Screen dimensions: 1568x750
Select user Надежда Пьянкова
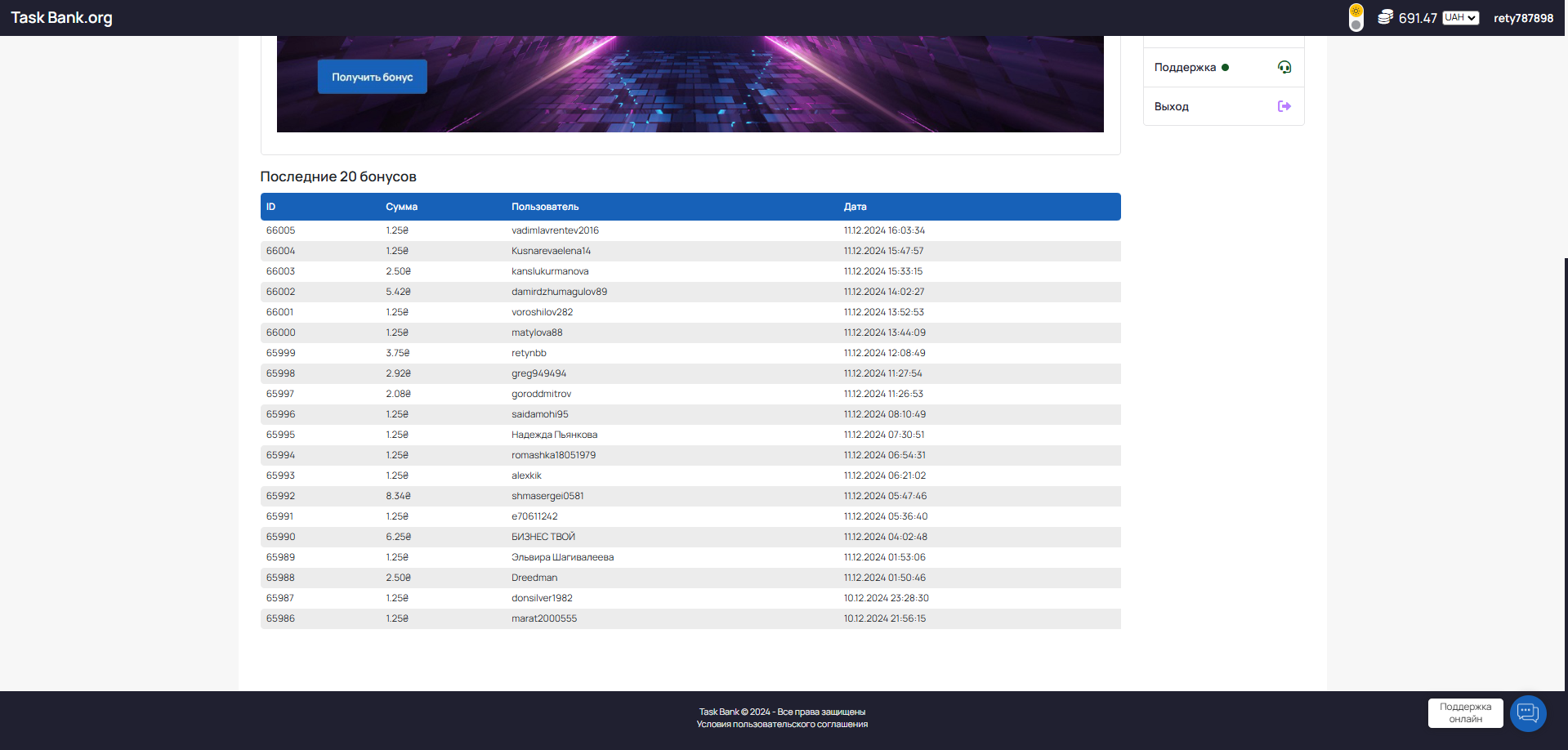[554, 435]
